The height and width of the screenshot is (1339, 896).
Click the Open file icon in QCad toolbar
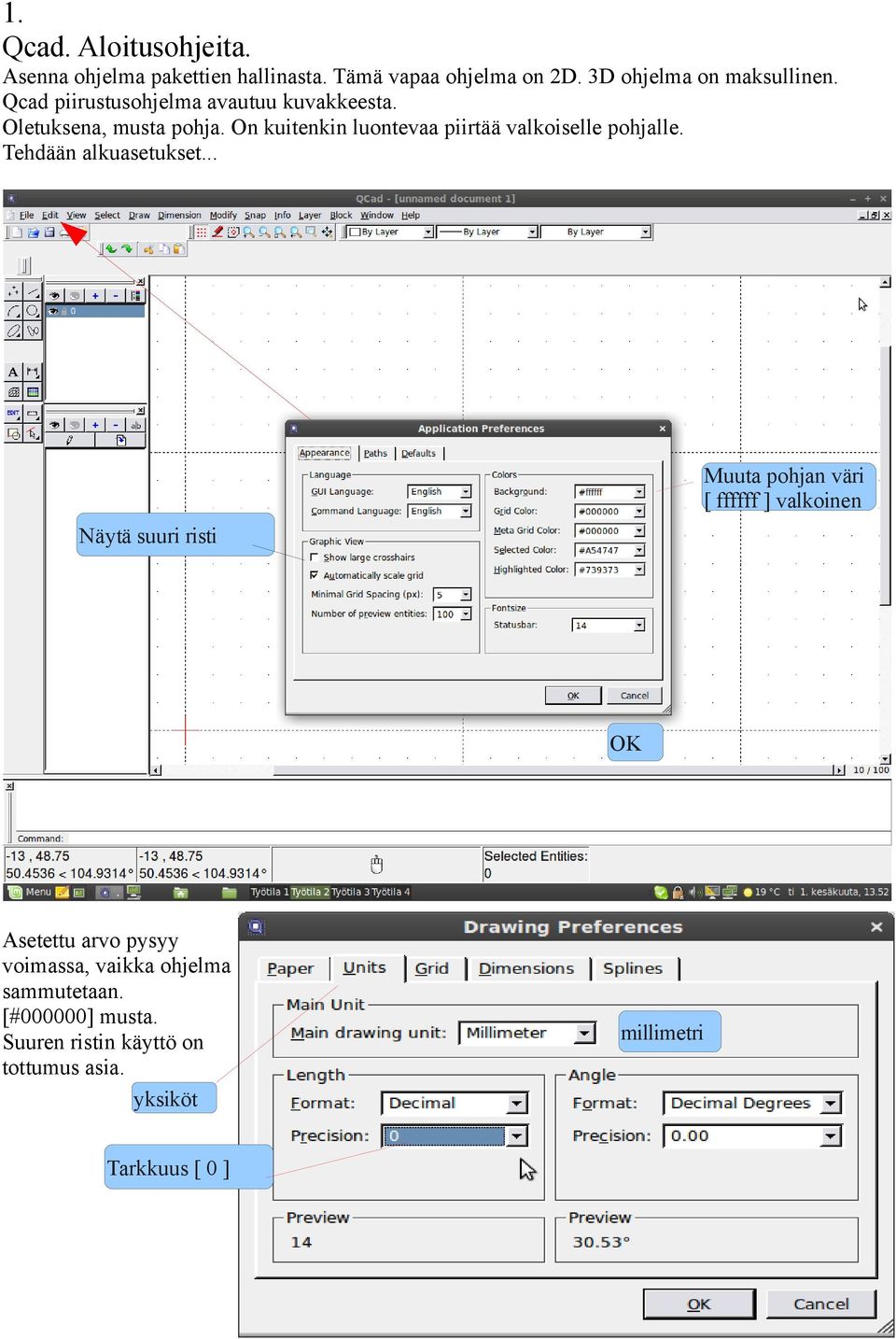(33, 233)
